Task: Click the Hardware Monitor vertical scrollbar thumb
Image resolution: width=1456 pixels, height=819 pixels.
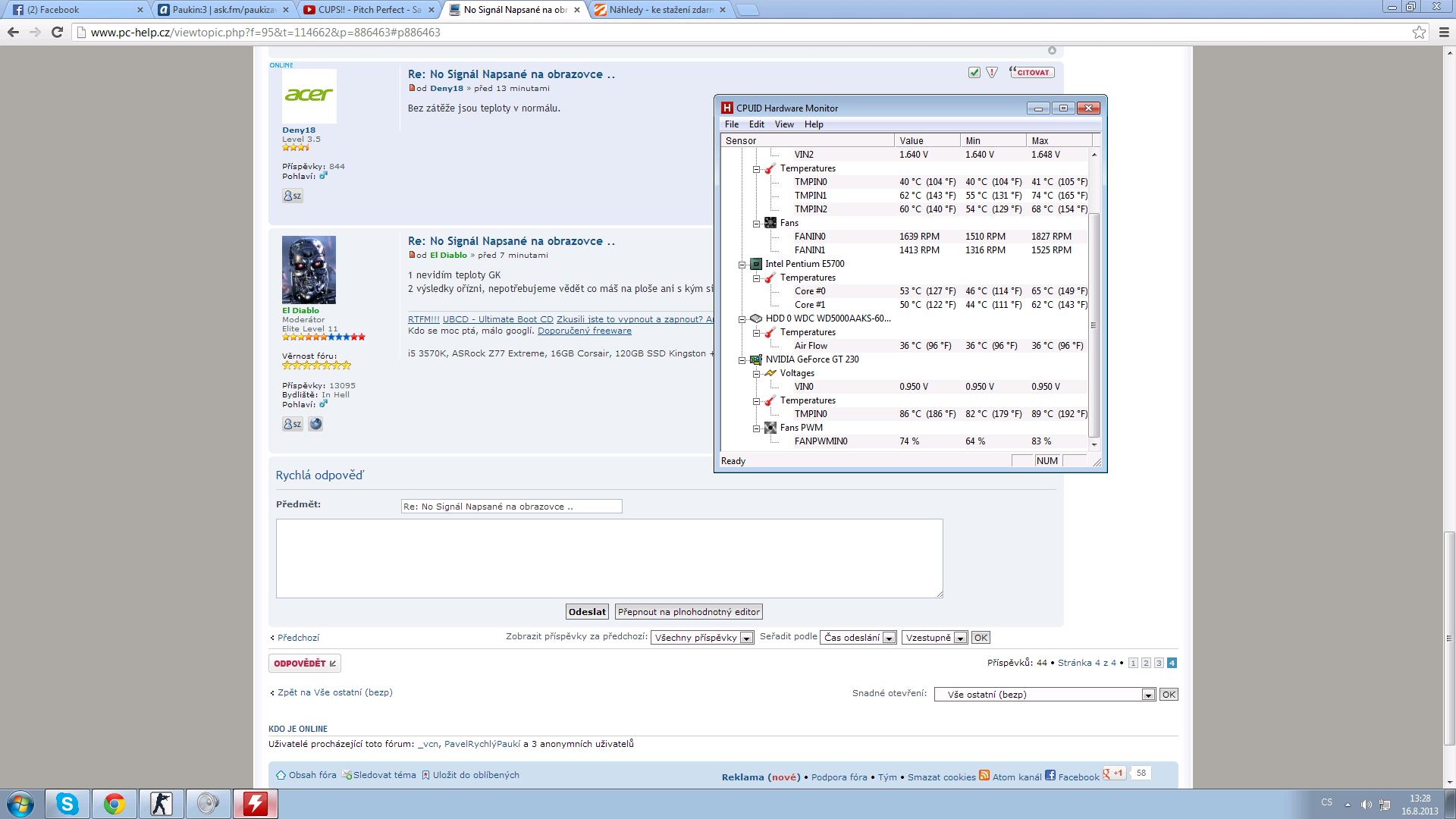Action: [x=1094, y=325]
